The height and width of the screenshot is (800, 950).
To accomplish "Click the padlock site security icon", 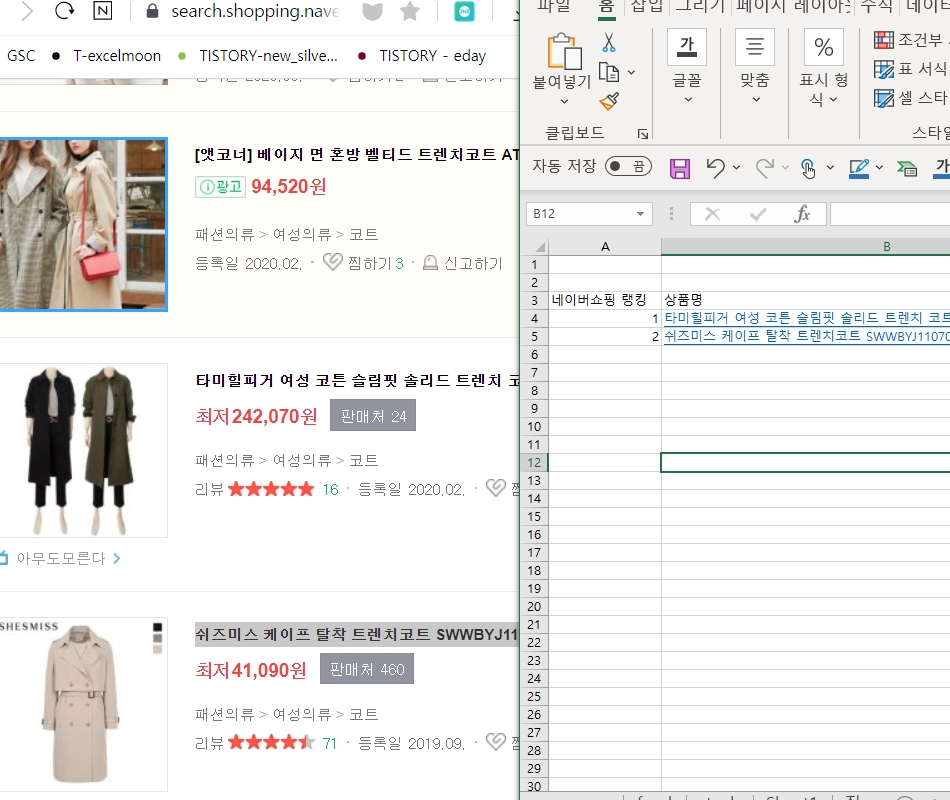I will pos(152,11).
